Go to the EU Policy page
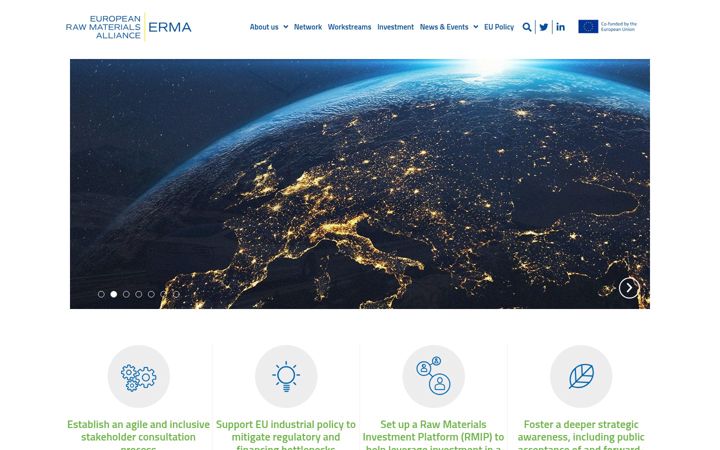The width and height of the screenshot is (720, 450). coord(499,27)
